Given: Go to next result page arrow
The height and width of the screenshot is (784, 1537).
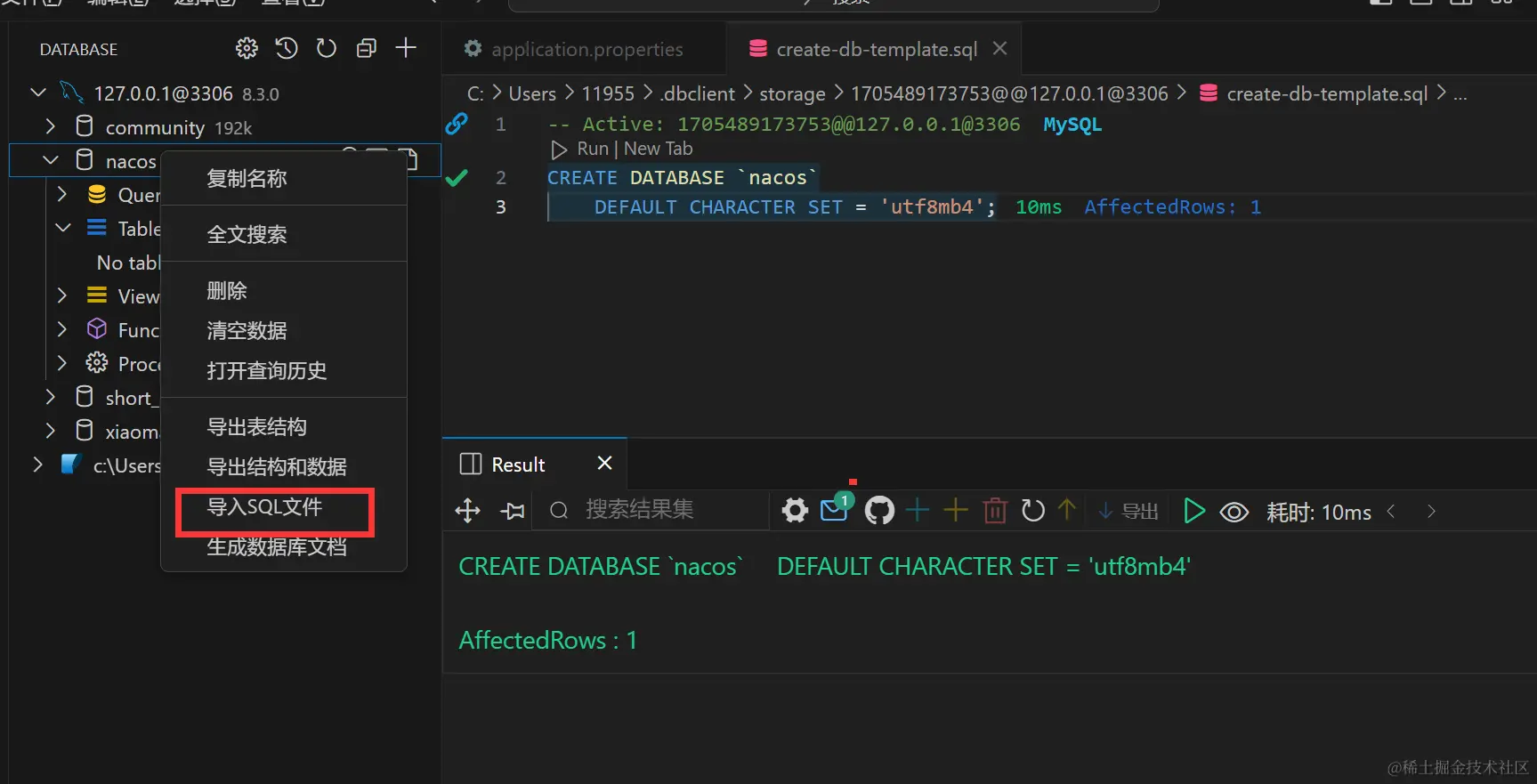Looking at the screenshot, I should 1431,511.
